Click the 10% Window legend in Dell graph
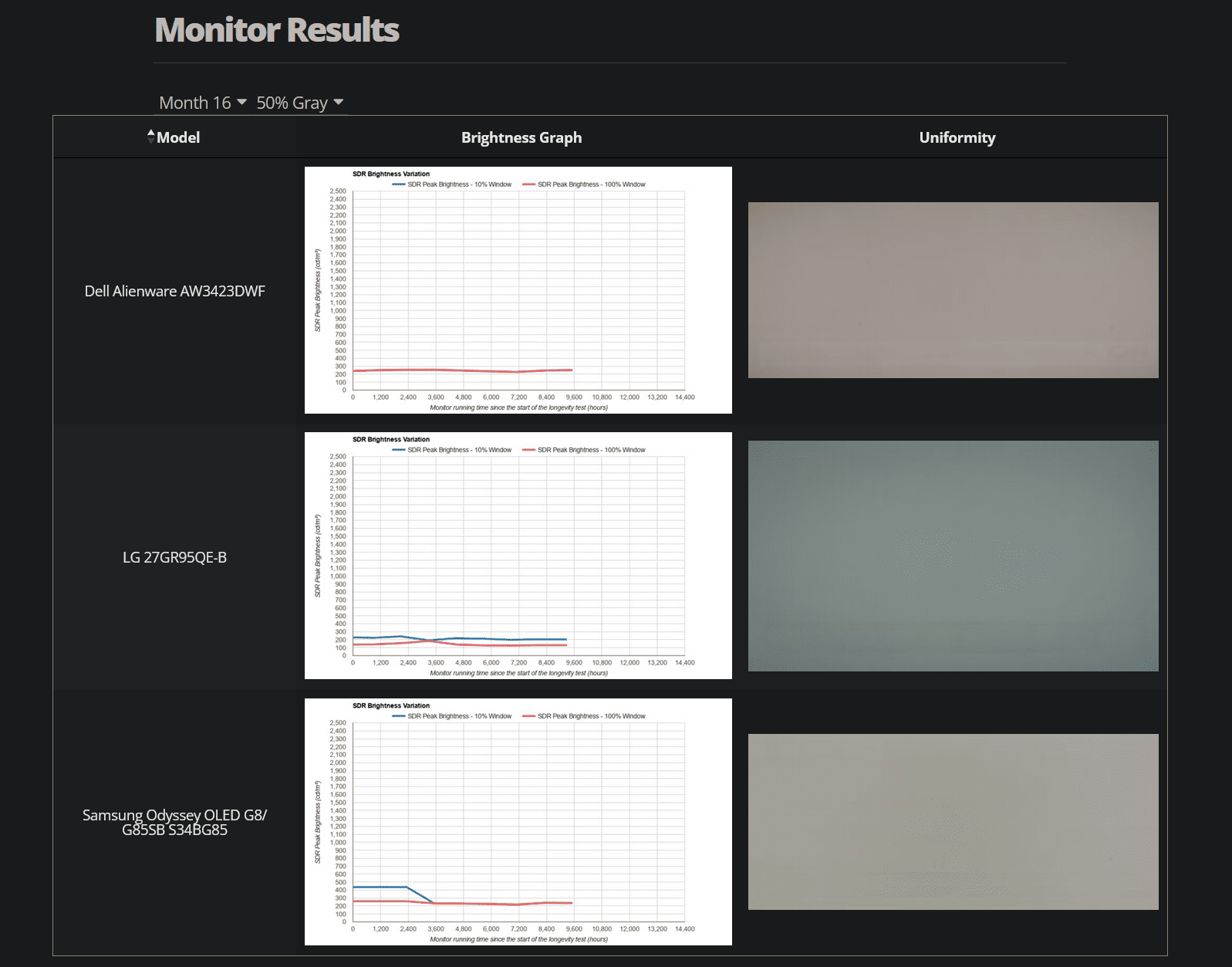 coord(452,184)
